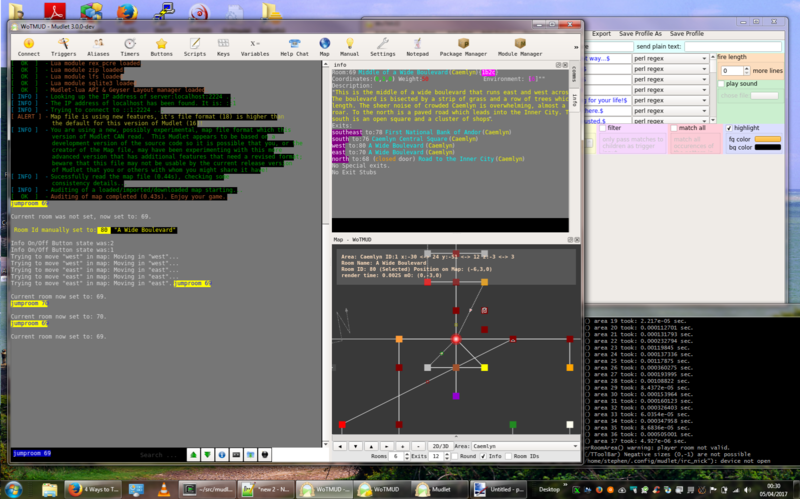
Task: Open the Scripts editor
Action: (195, 47)
